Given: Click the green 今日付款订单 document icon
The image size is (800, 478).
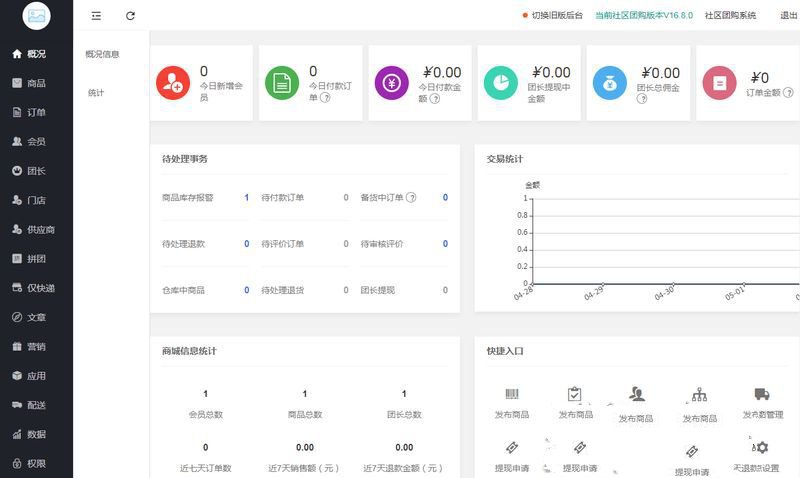Looking at the screenshot, I should (x=282, y=83).
